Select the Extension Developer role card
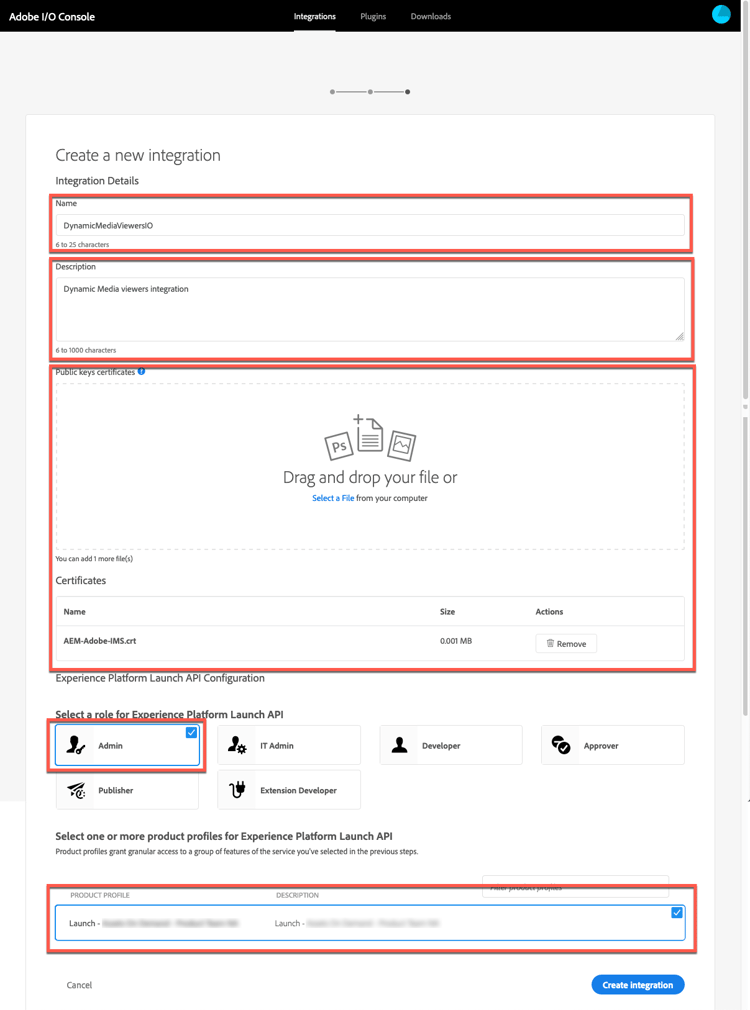Viewport: 750px width, 1010px height. [x=289, y=790]
